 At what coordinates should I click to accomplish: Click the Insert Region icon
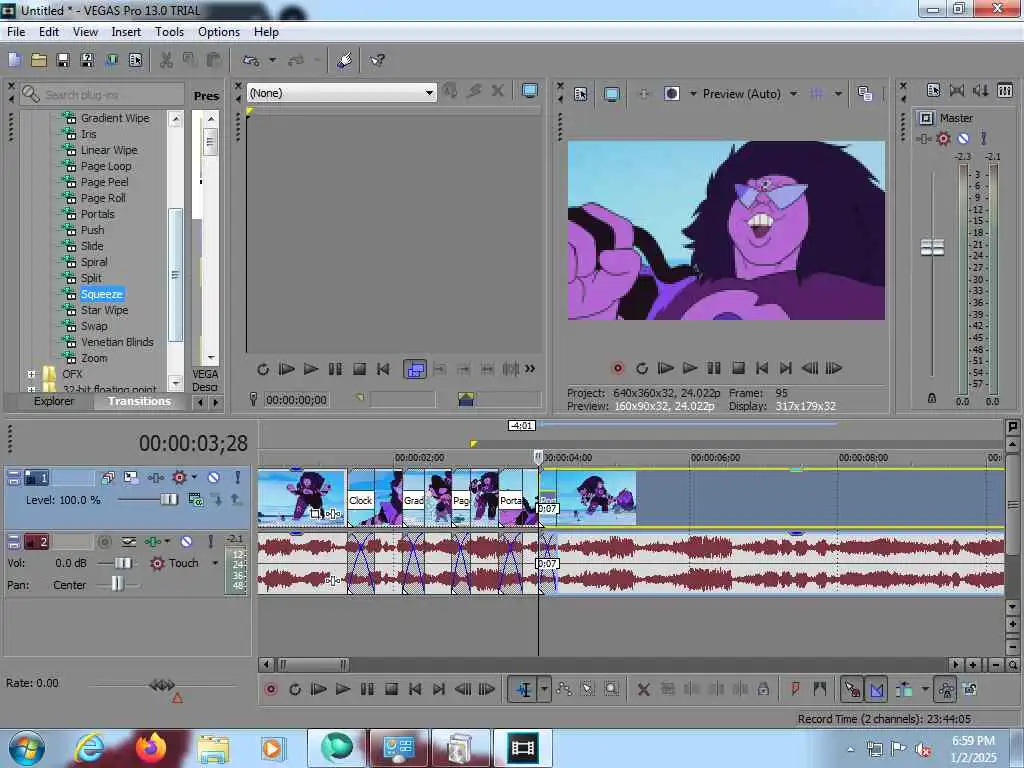[x=820, y=689]
